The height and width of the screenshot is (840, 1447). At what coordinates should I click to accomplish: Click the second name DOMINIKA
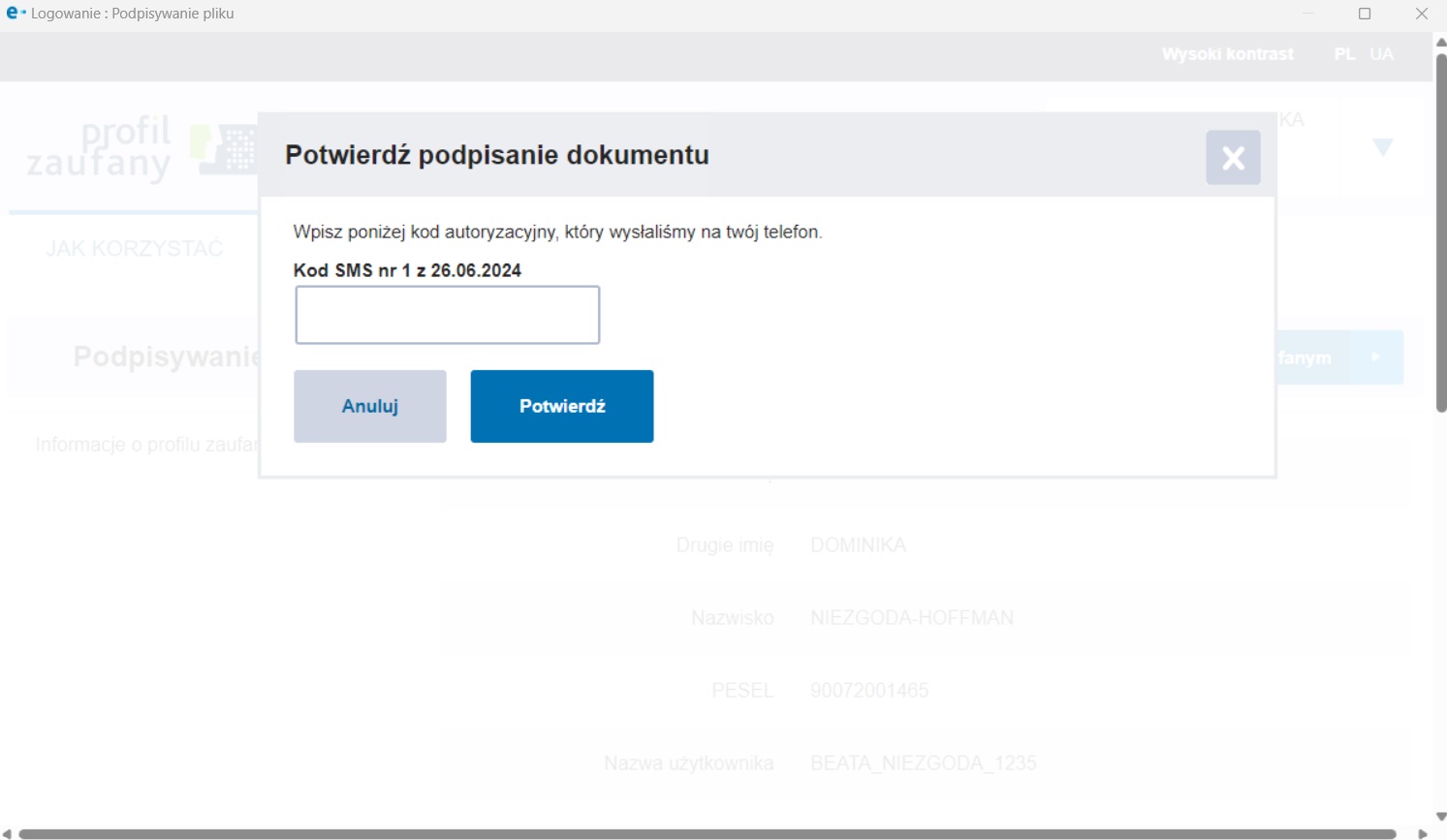[858, 545]
